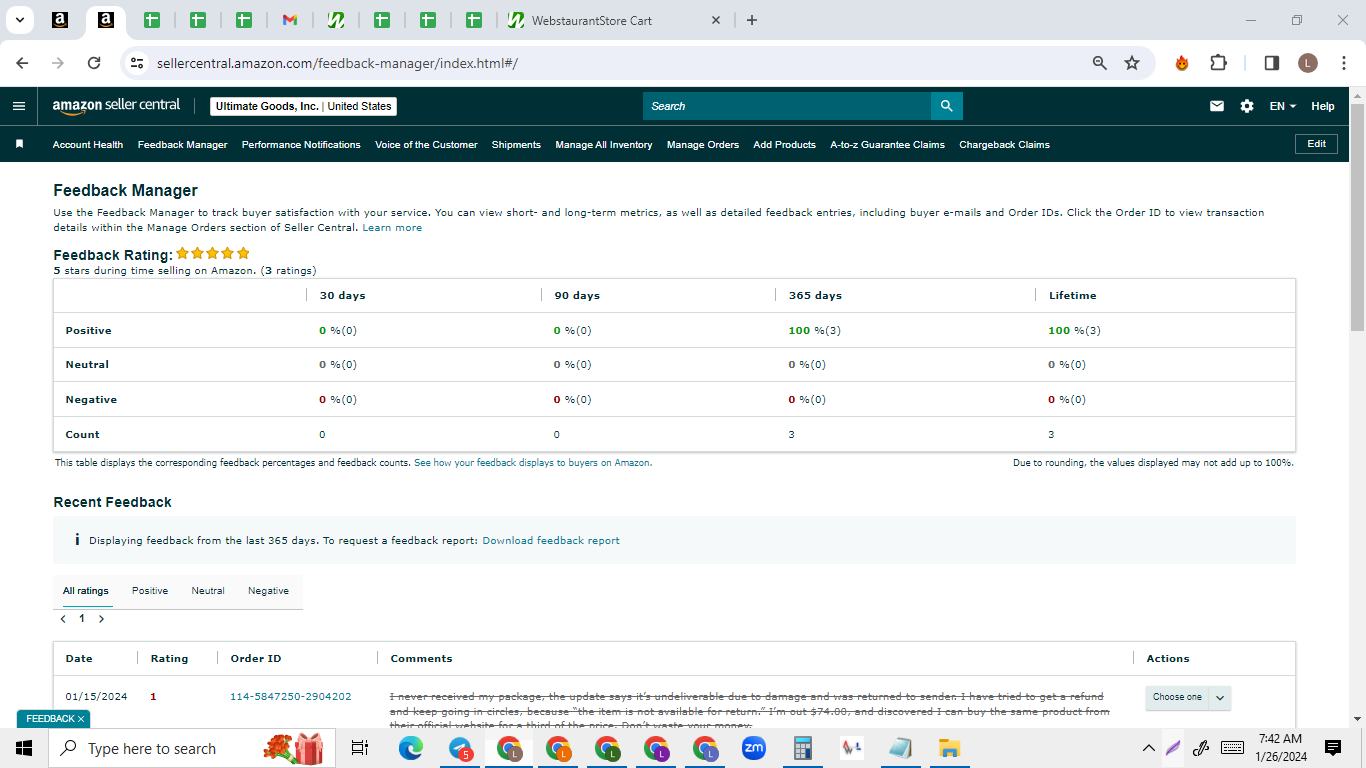Screen dimensions: 1366x768
Task: Open Zoom from the taskbar
Action: click(754, 748)
